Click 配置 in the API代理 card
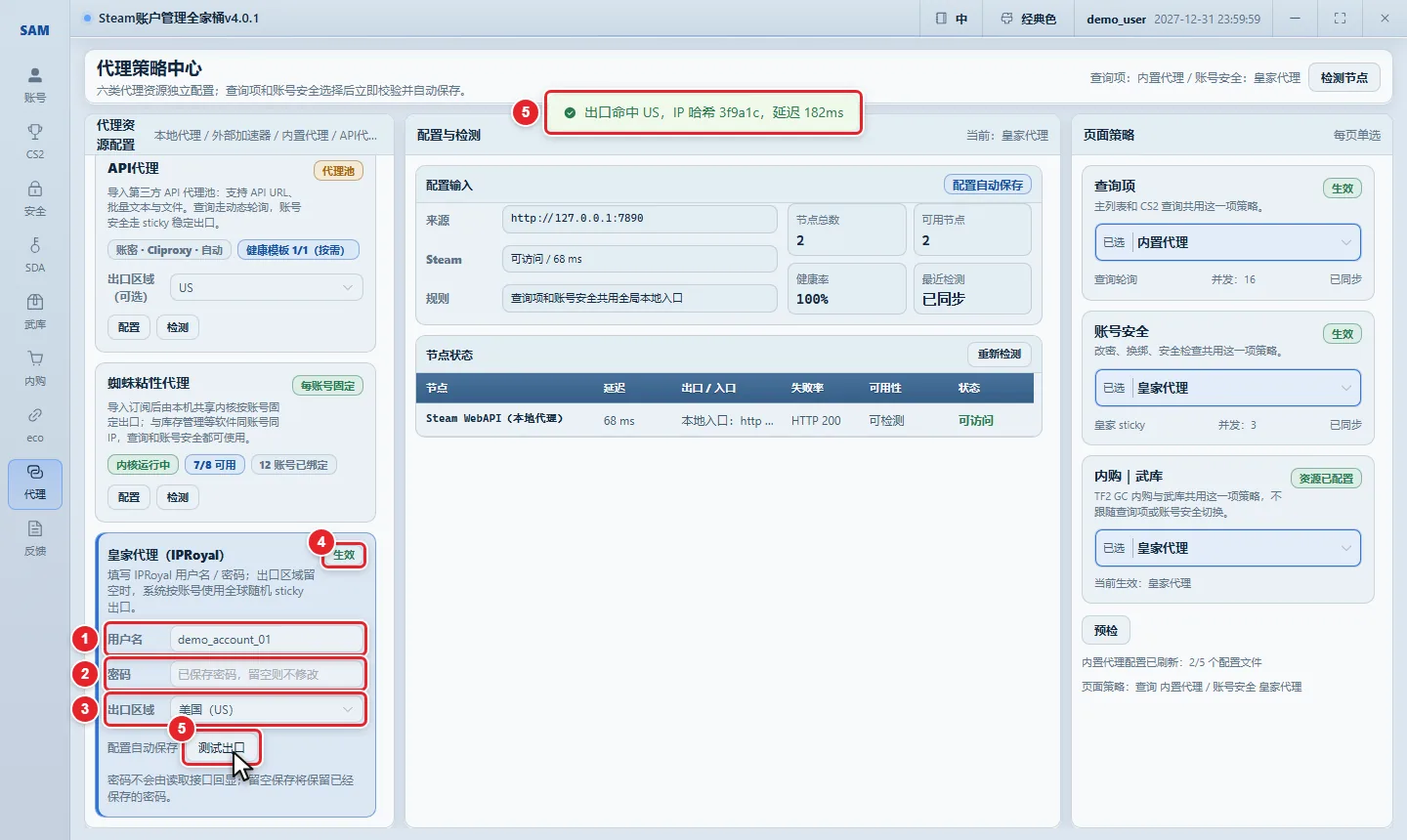This screenshot has width=1407, height=840. pyautogui.click(x=129, y=327)
